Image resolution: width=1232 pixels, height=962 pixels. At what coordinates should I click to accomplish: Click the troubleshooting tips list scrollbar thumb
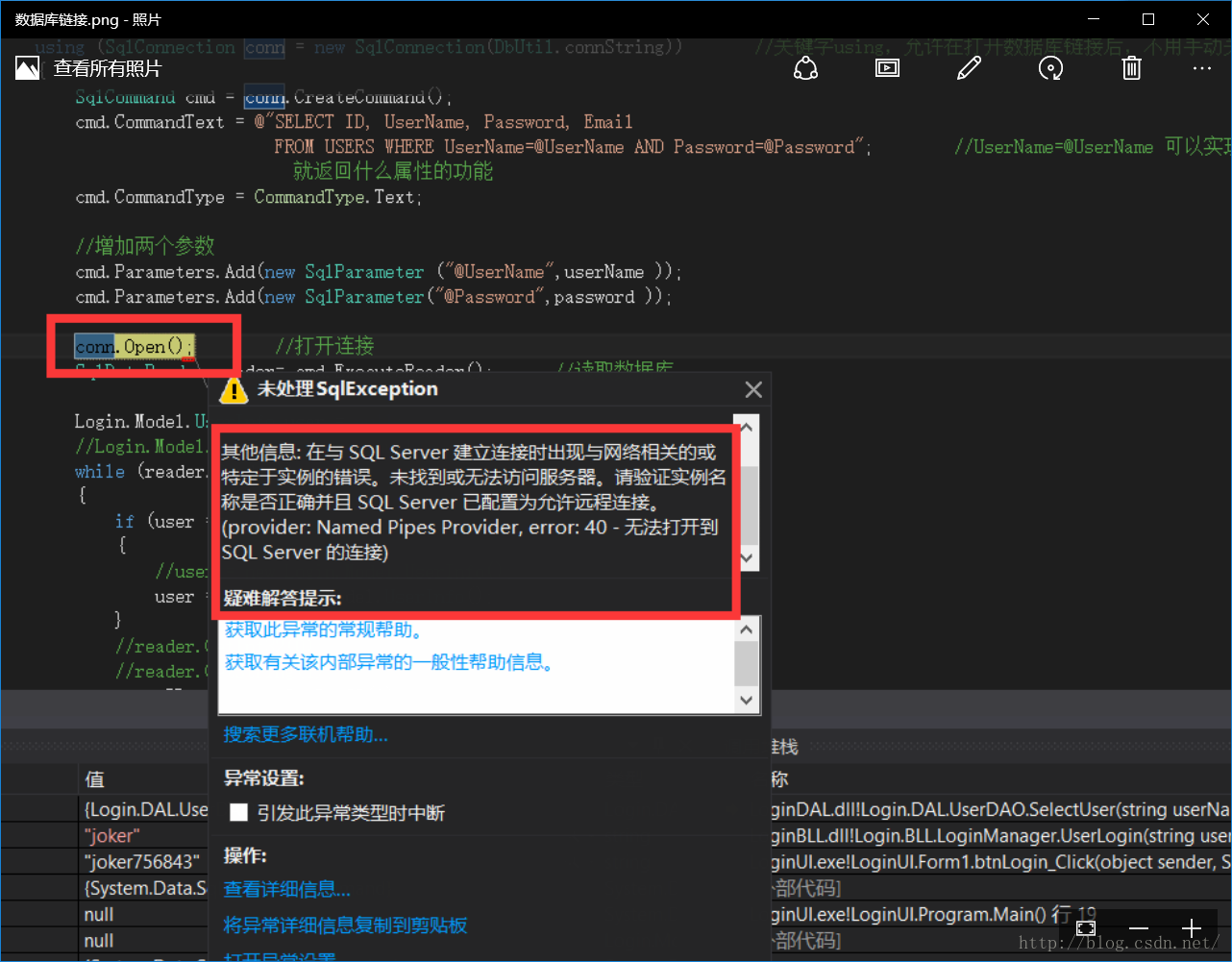click(x=748, y=663)
